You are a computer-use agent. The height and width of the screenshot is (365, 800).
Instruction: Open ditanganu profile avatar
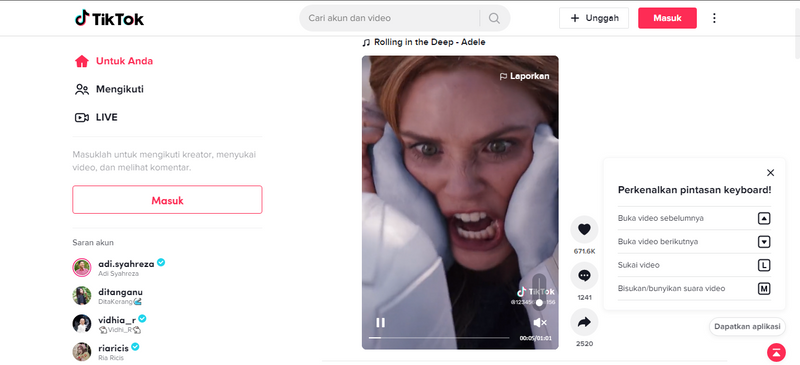(x=82, y=296)
